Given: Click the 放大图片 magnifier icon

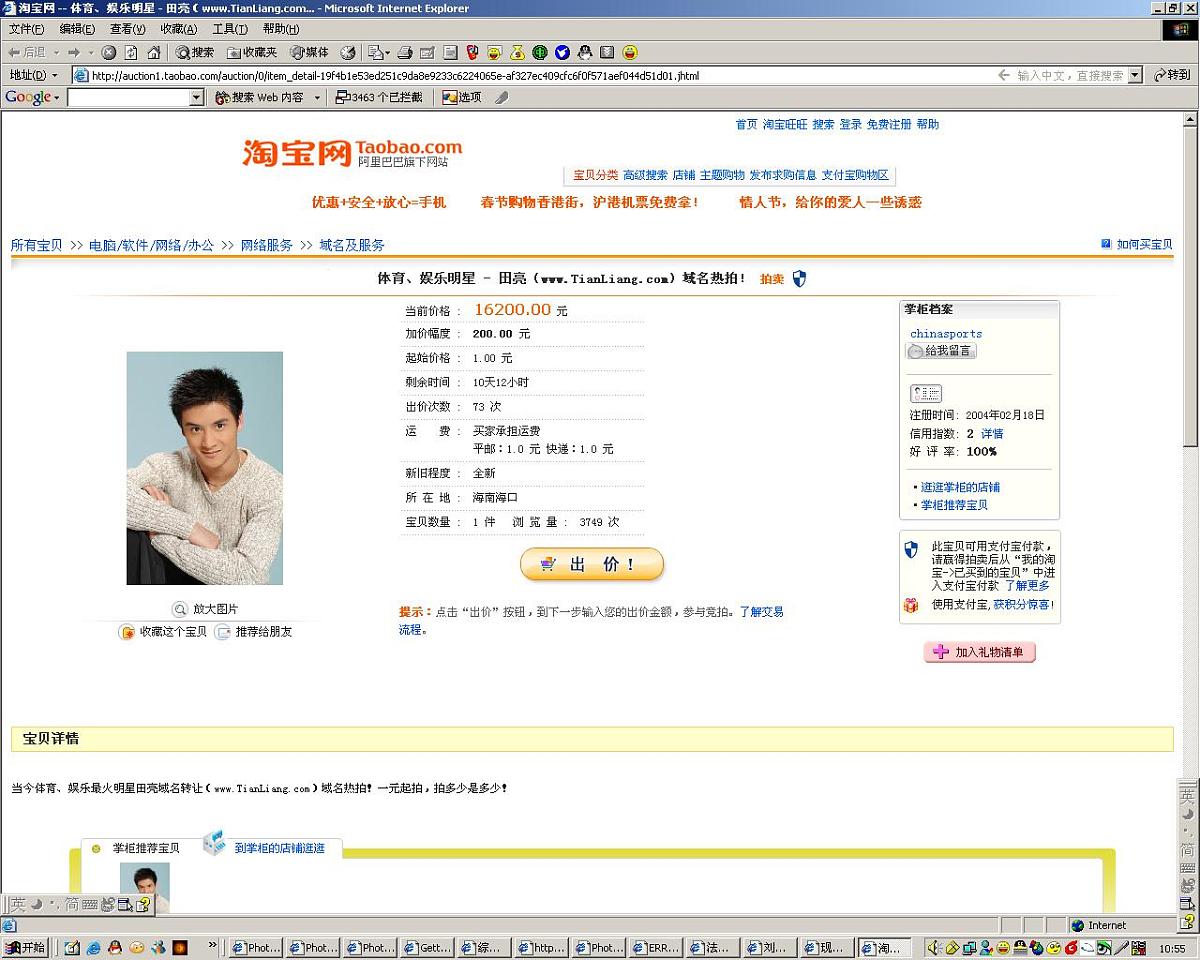Looking at the screenshot, I should (180, 609).
